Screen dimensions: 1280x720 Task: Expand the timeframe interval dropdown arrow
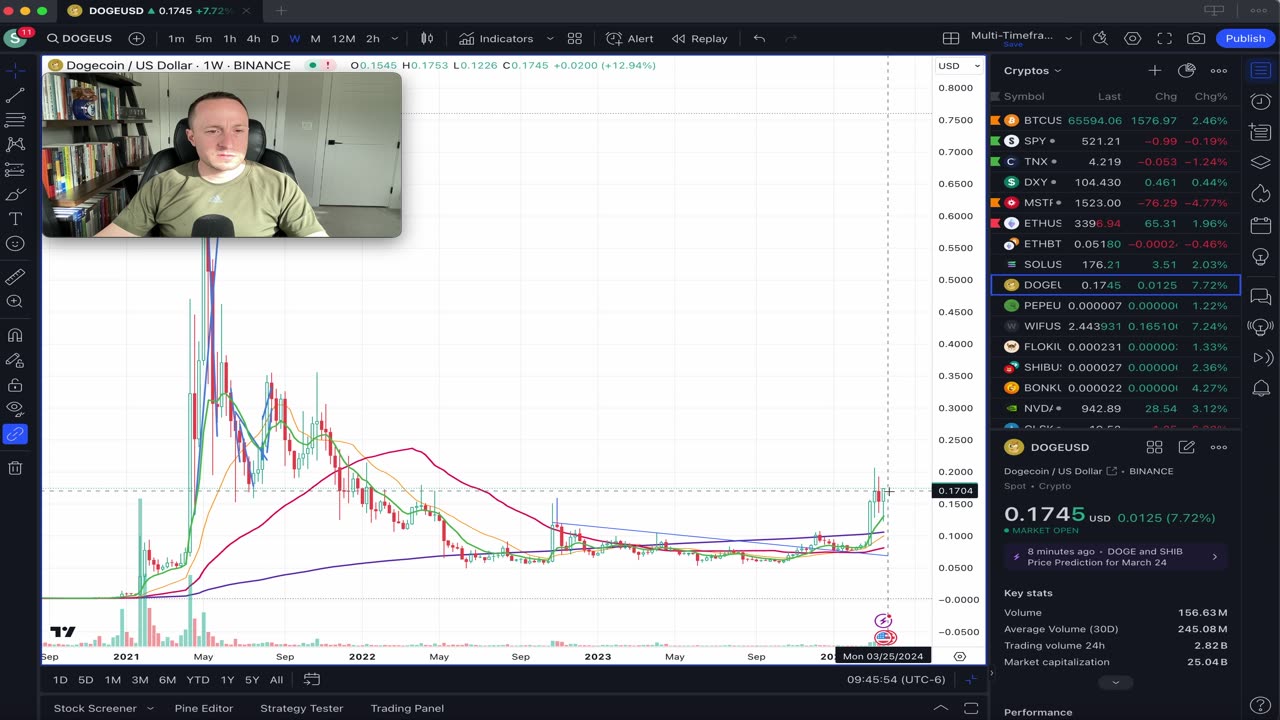tap(395, 39)
